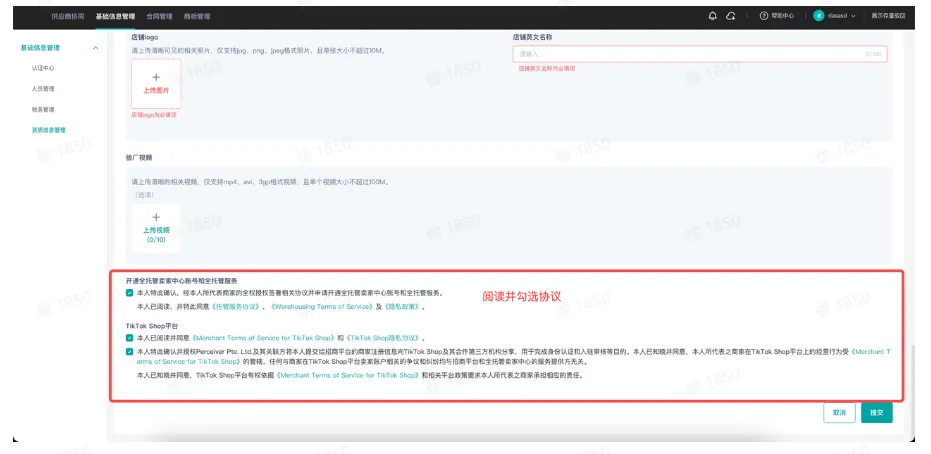The width and height of the screenshot is (931, 454).
Task: Focus the 店铺英文名称 input field
Action: pos(700,54)
